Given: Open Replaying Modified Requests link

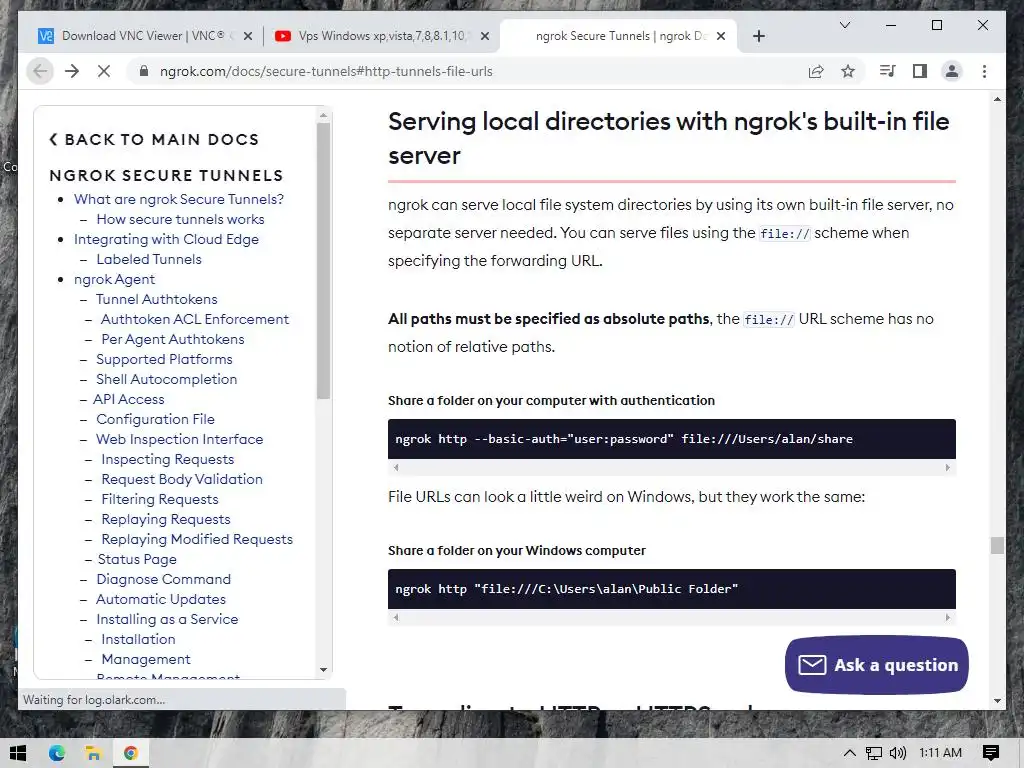Looking at the screenshot, I should [x=197, y=539].
